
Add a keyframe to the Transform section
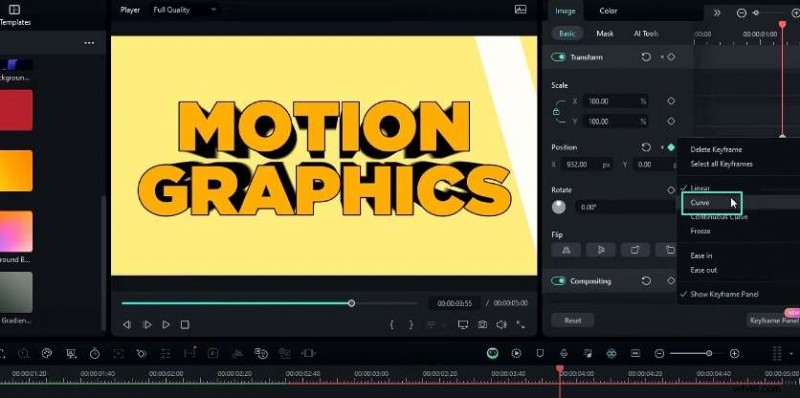pyautogui.click(x=671, y=57)
